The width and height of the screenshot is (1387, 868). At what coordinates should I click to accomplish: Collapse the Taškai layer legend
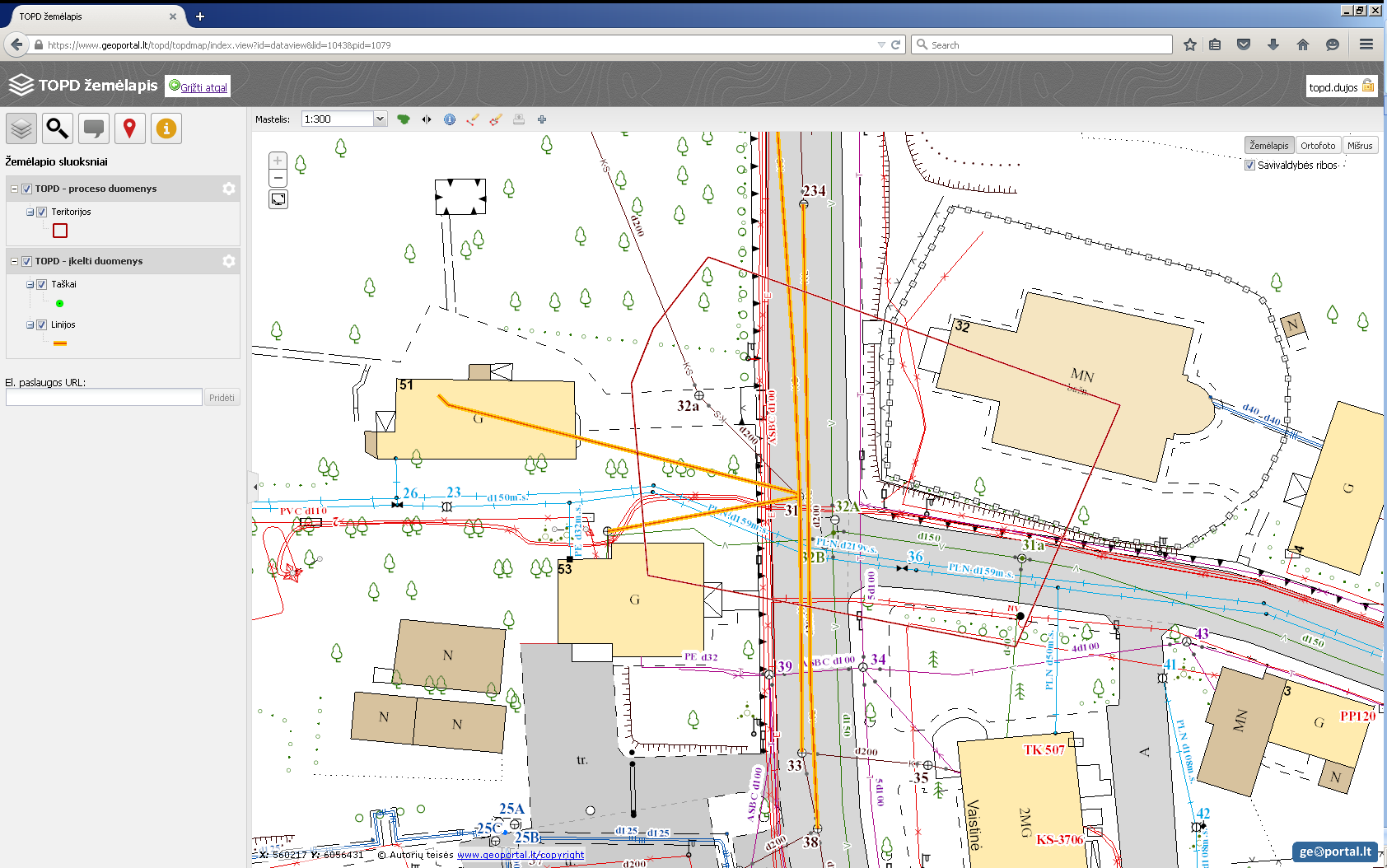point(30,284)
